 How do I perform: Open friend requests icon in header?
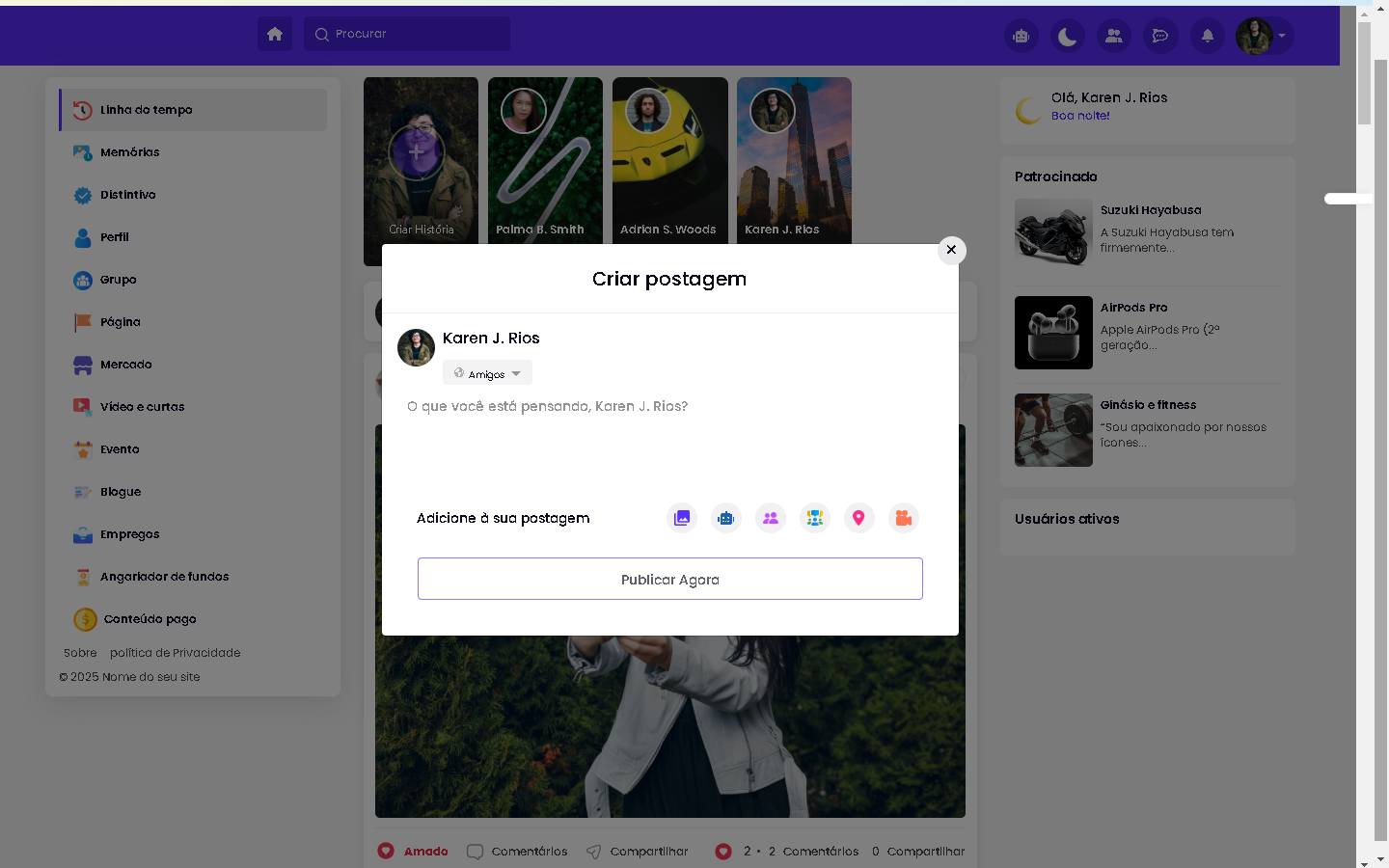[x=1114, y=36]
